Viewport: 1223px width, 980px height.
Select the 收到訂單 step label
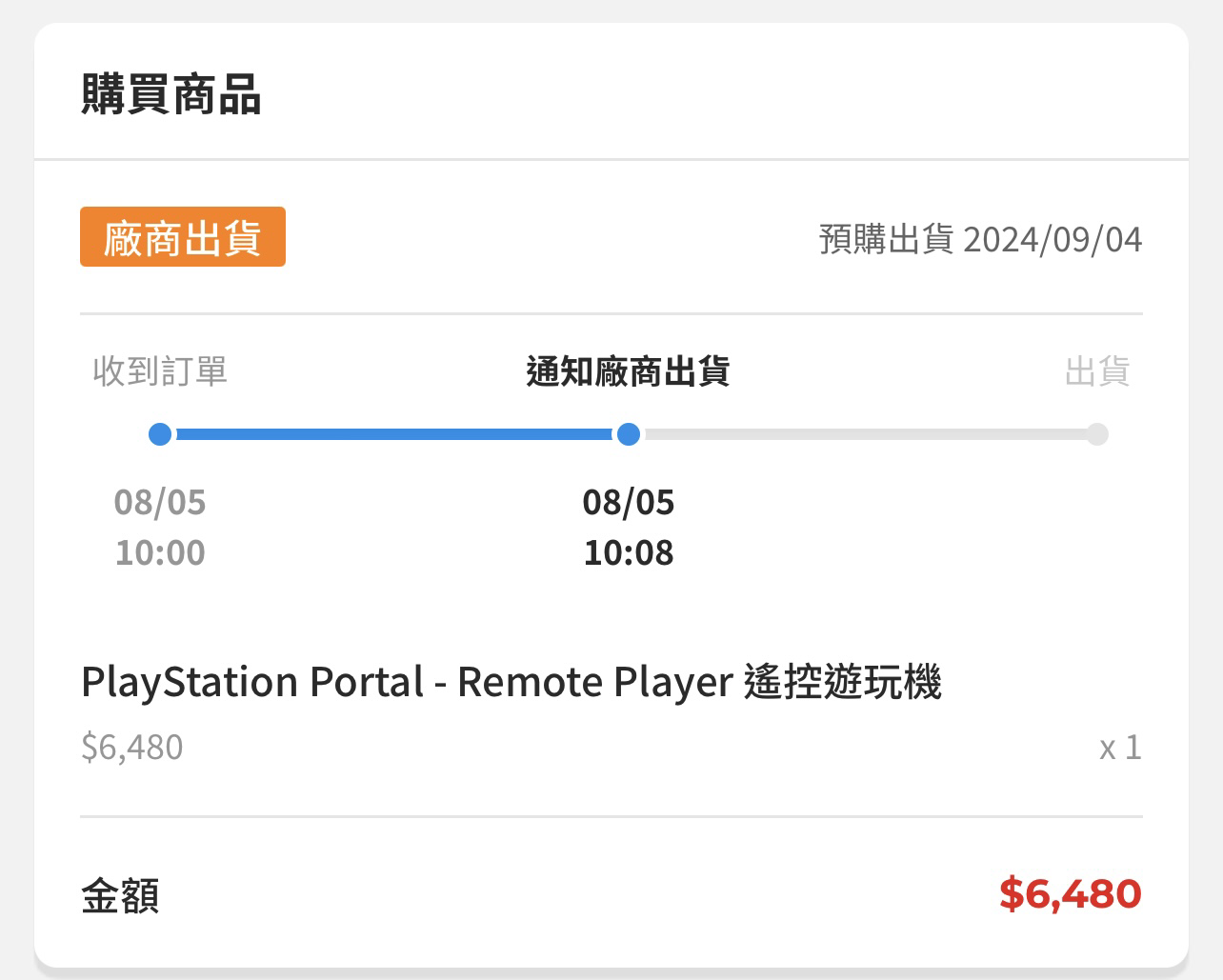pos(160,371)
